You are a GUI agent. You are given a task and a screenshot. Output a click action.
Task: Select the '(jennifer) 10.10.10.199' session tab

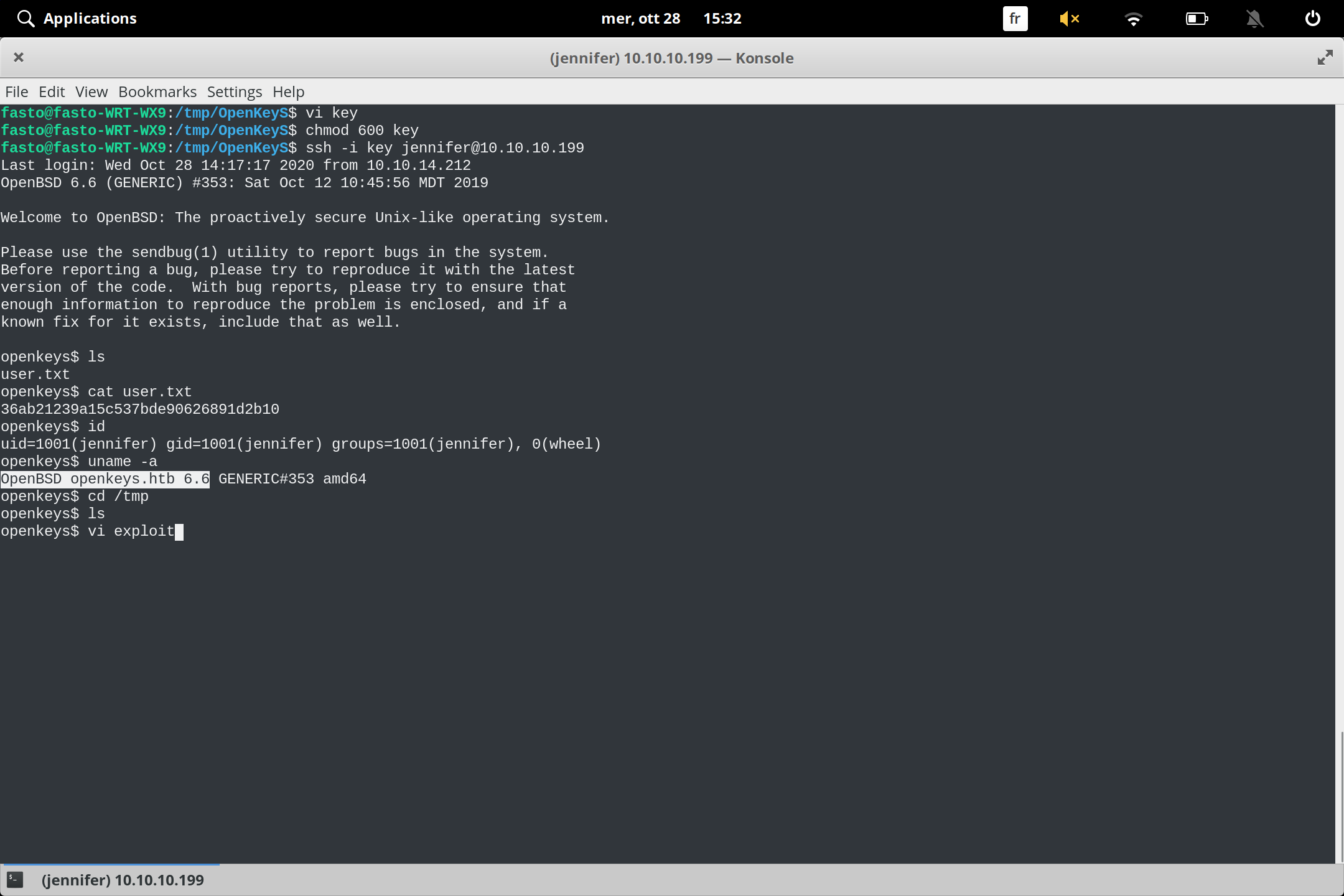(122, 879)
